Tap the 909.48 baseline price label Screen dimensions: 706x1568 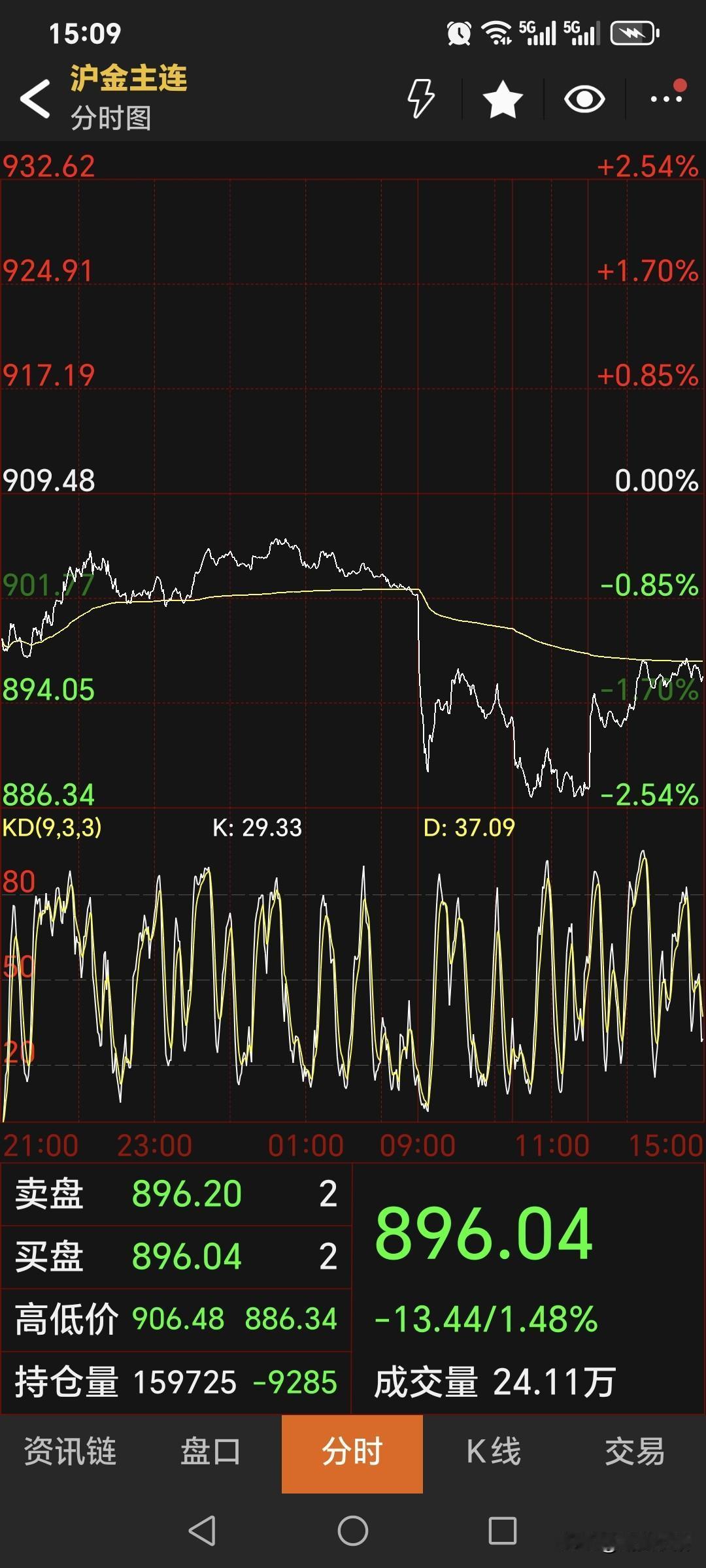(x=49, y=480)
